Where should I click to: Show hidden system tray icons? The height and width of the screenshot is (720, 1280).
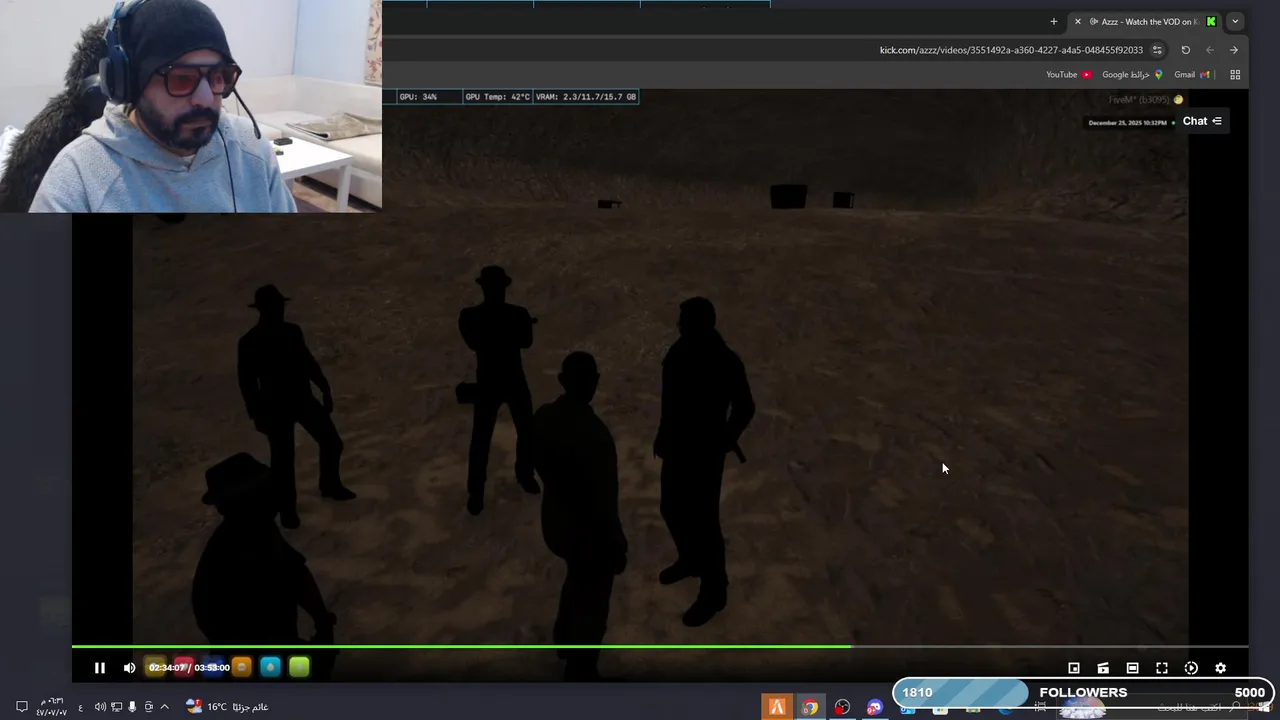click(x=165, y=707)
